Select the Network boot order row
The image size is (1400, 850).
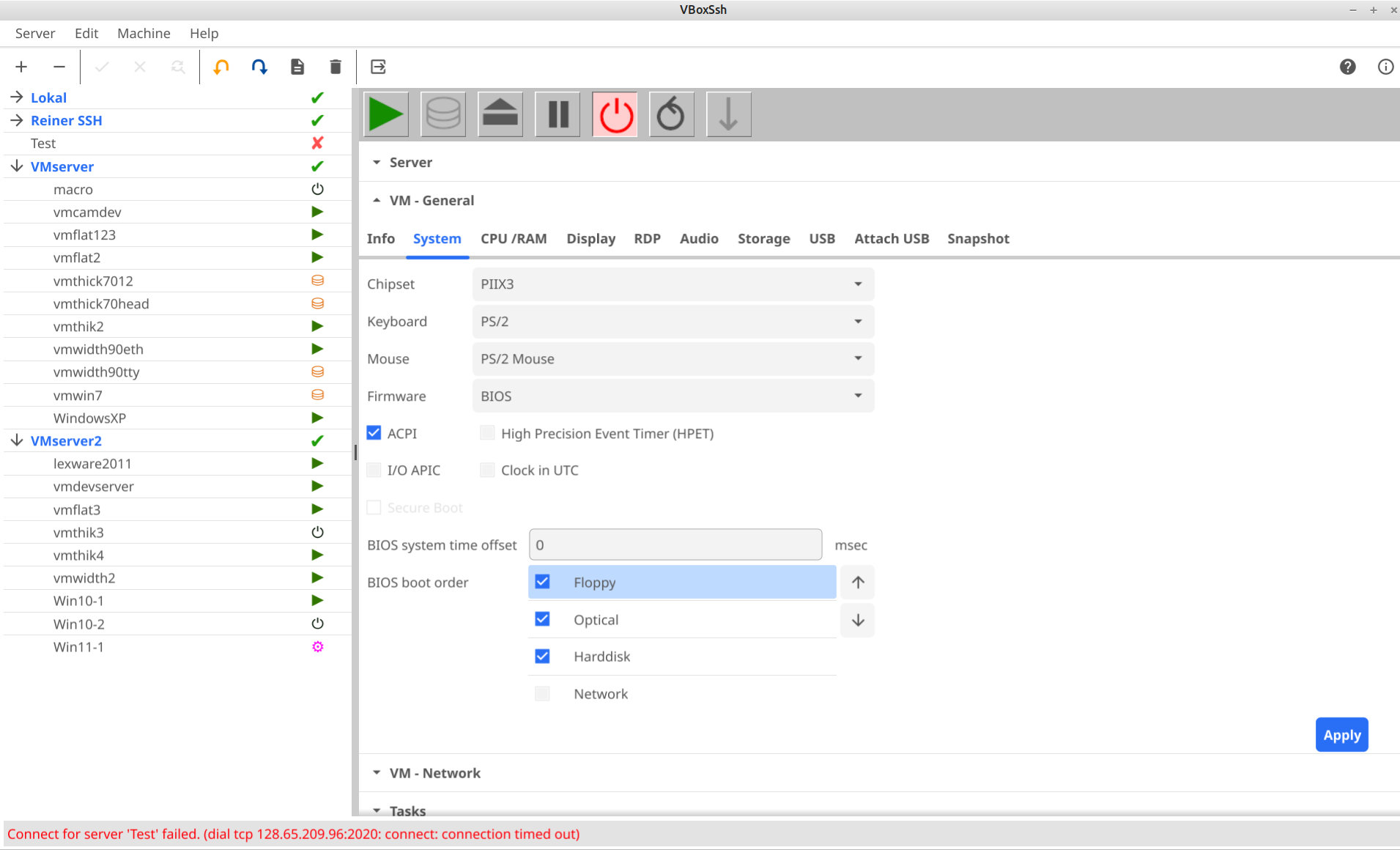tap(682, 694)
